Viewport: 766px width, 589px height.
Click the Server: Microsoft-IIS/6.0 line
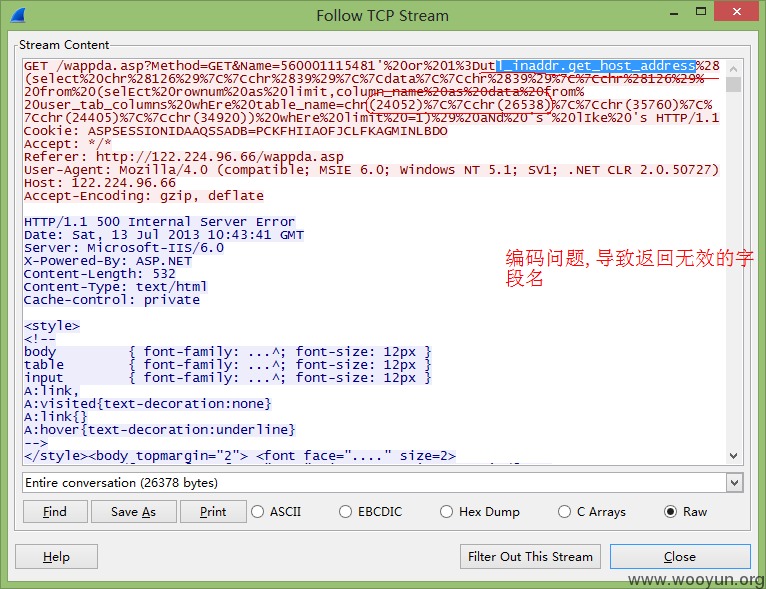click(x=124, y=248)
